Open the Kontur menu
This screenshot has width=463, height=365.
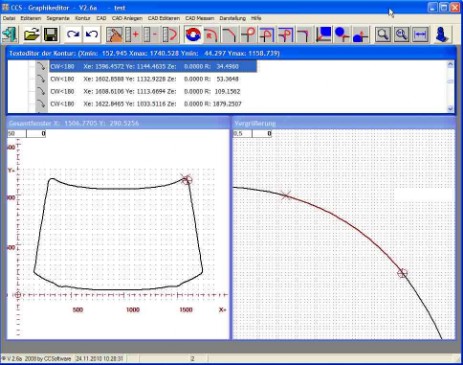point(83,18)
